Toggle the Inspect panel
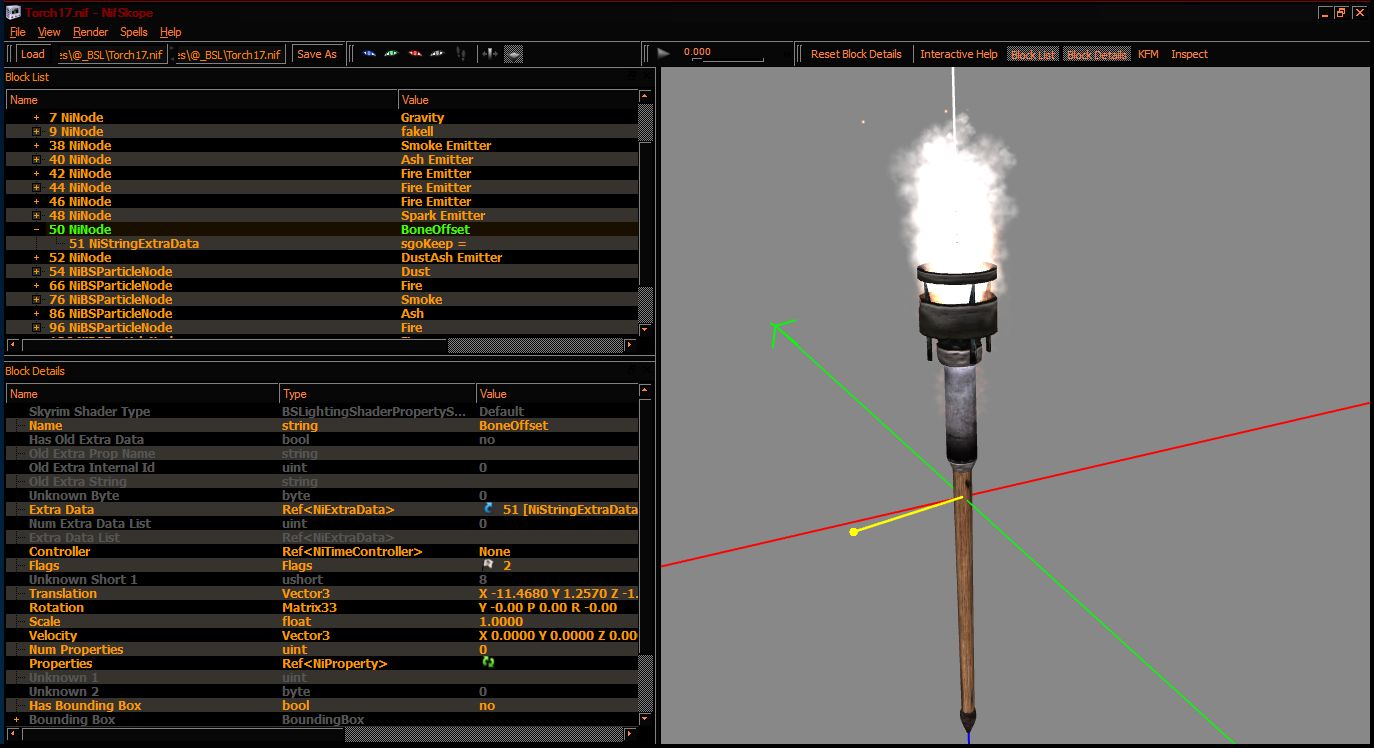Image resolution: width=1374 pixels, height=748 pixels. point(1189,54)
